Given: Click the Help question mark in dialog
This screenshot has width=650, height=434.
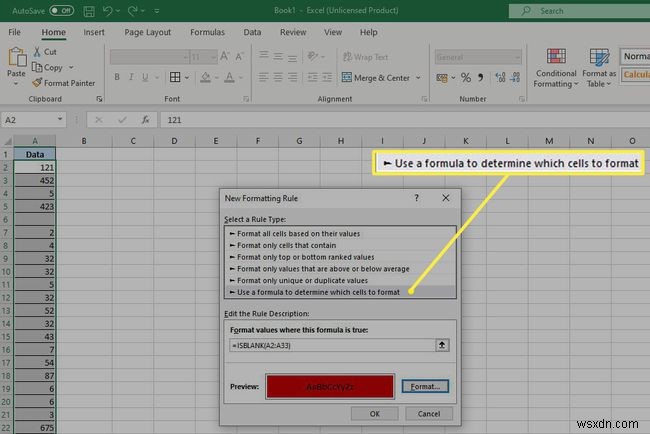Looking at the screenshot, I should (416, 199).
